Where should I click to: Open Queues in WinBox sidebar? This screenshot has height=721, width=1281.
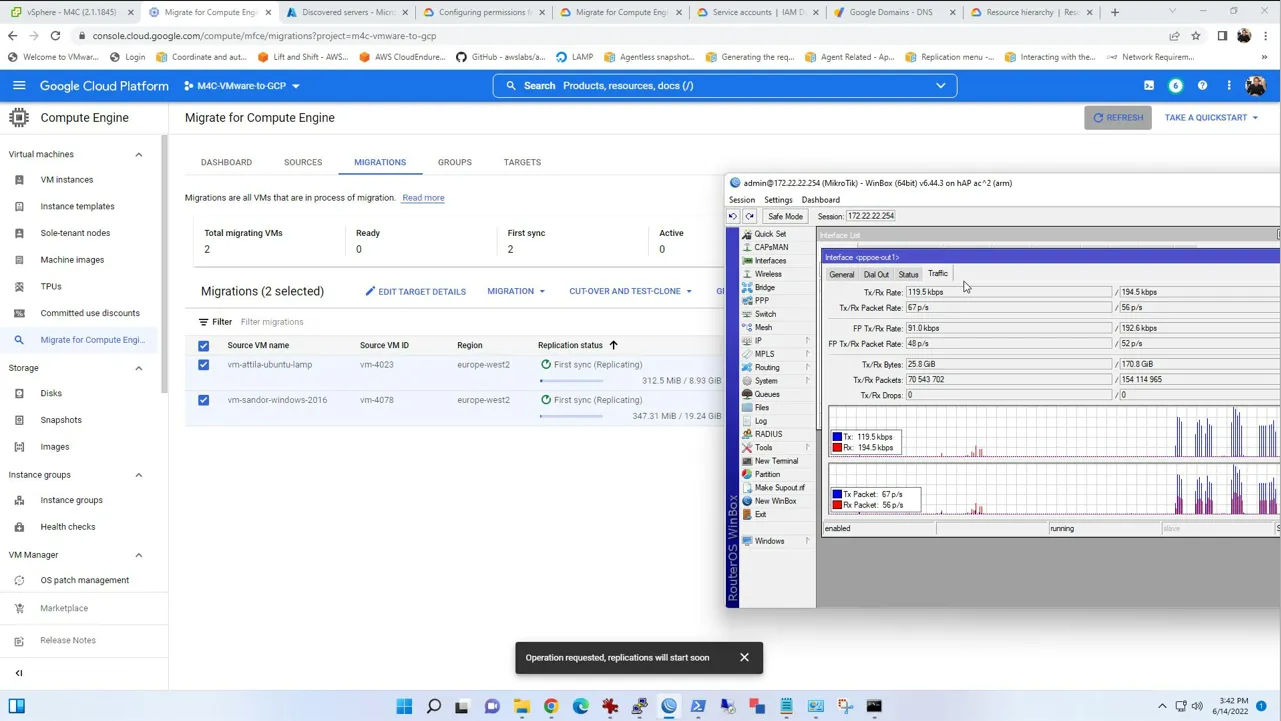[767, 395]
